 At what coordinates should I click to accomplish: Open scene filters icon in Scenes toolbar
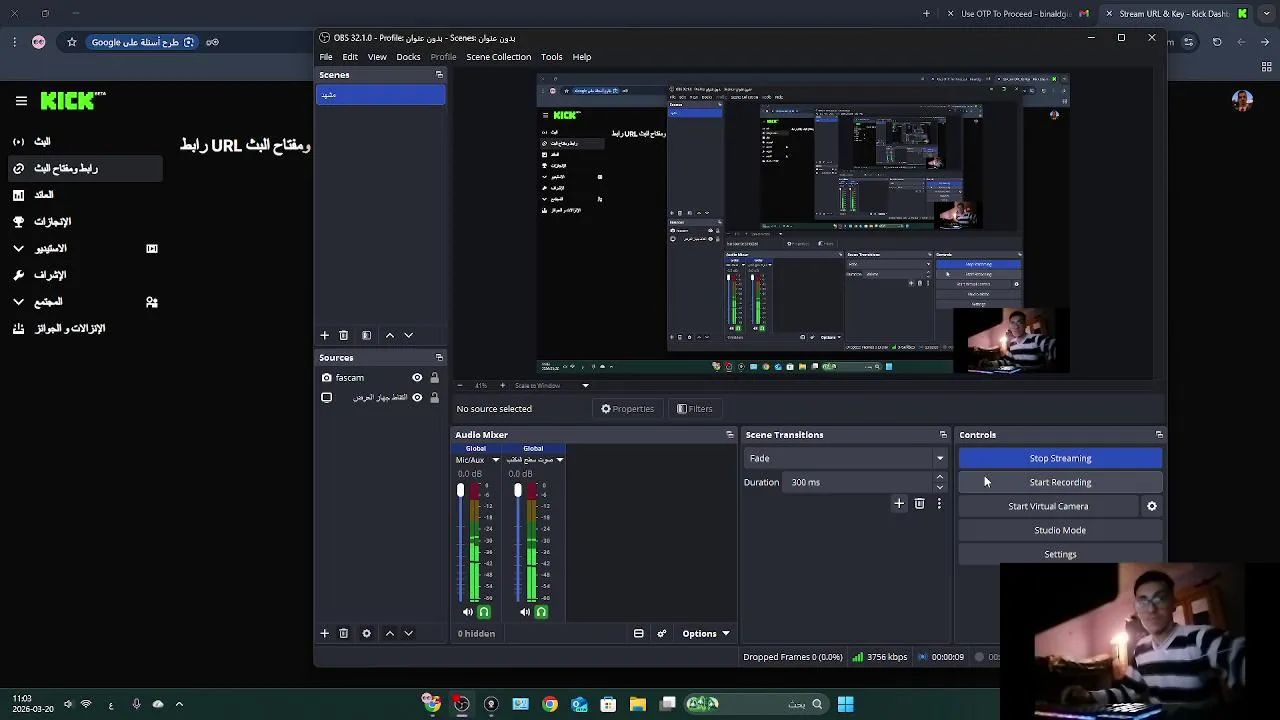(366, 335)
